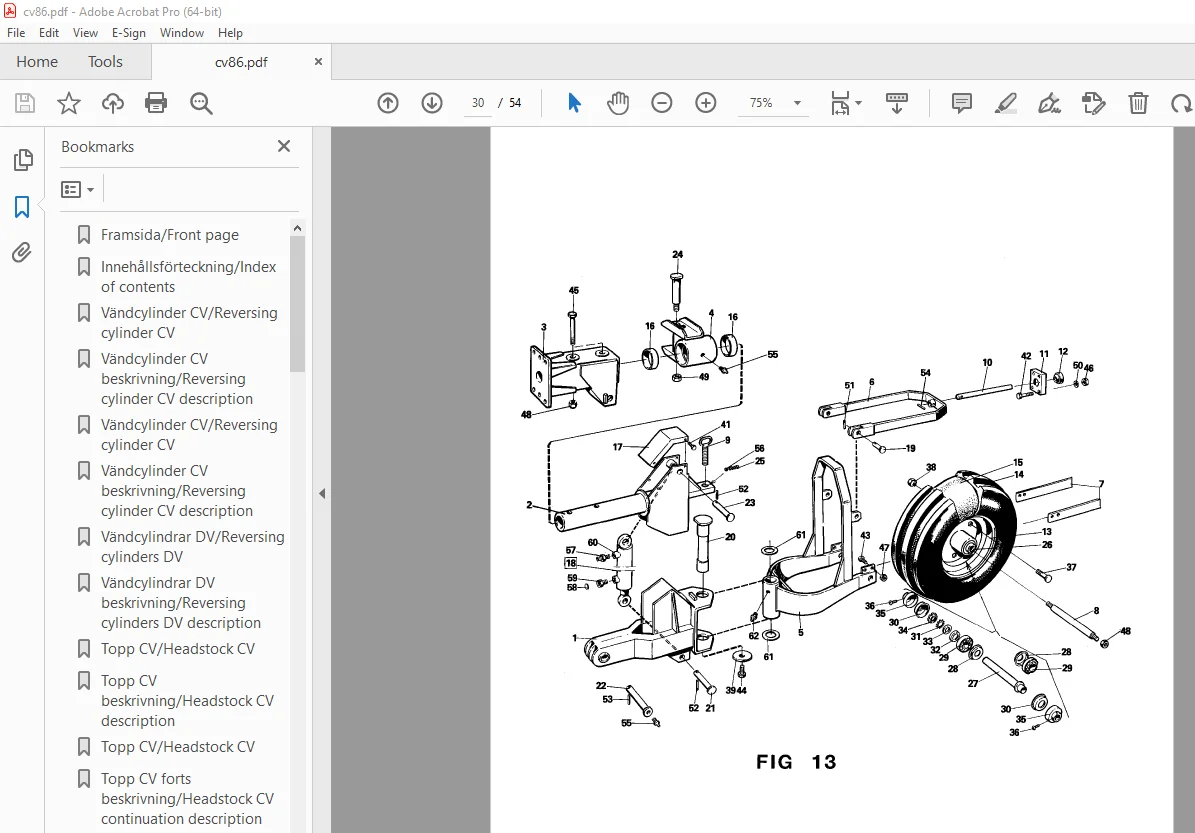
Task: Open the File menu
Action: (16, 33)
